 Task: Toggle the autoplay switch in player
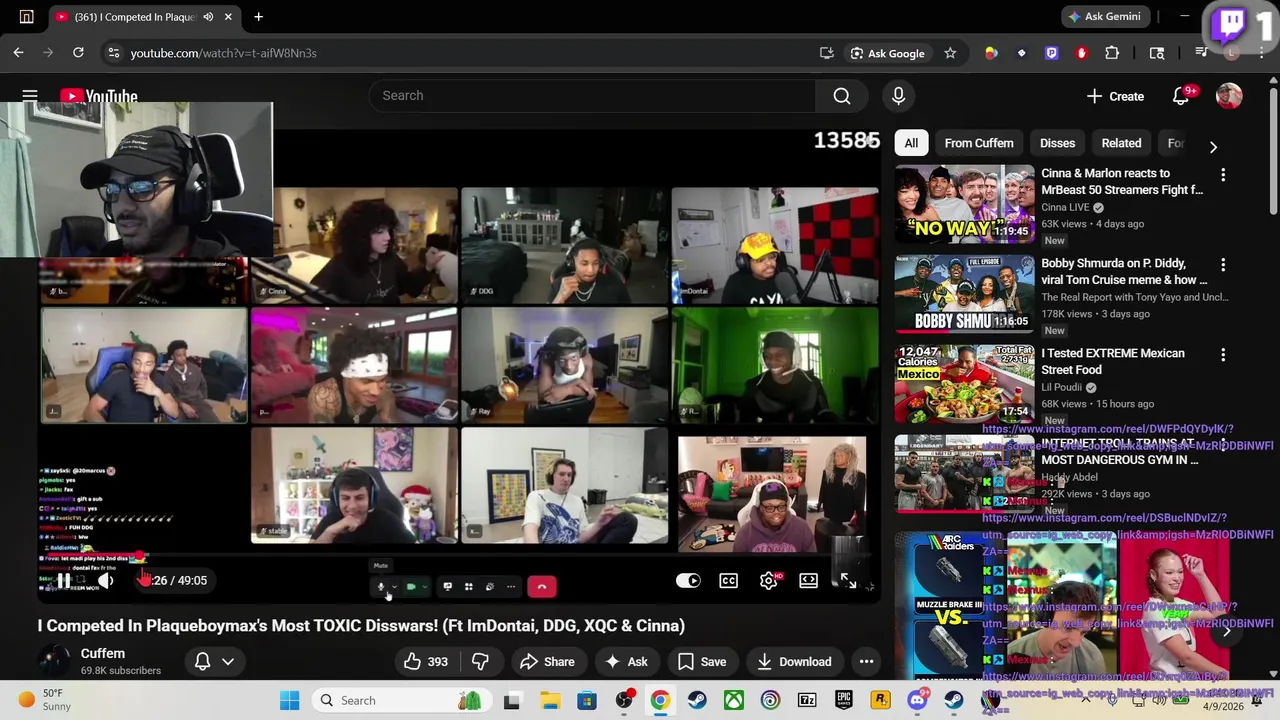coord(688,580)
